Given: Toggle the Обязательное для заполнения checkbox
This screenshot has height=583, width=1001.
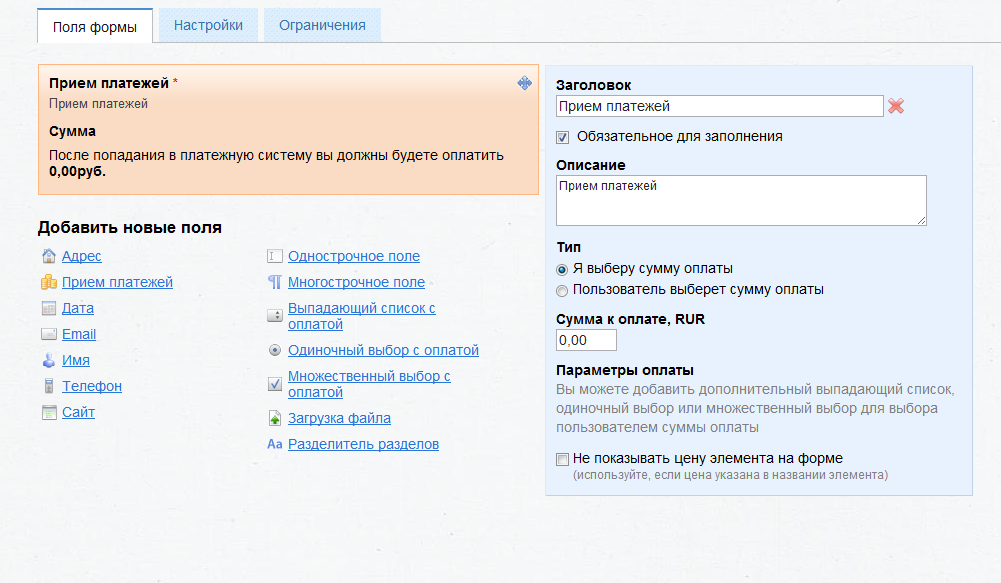Looking at the screenshot, I should point(563,137).
